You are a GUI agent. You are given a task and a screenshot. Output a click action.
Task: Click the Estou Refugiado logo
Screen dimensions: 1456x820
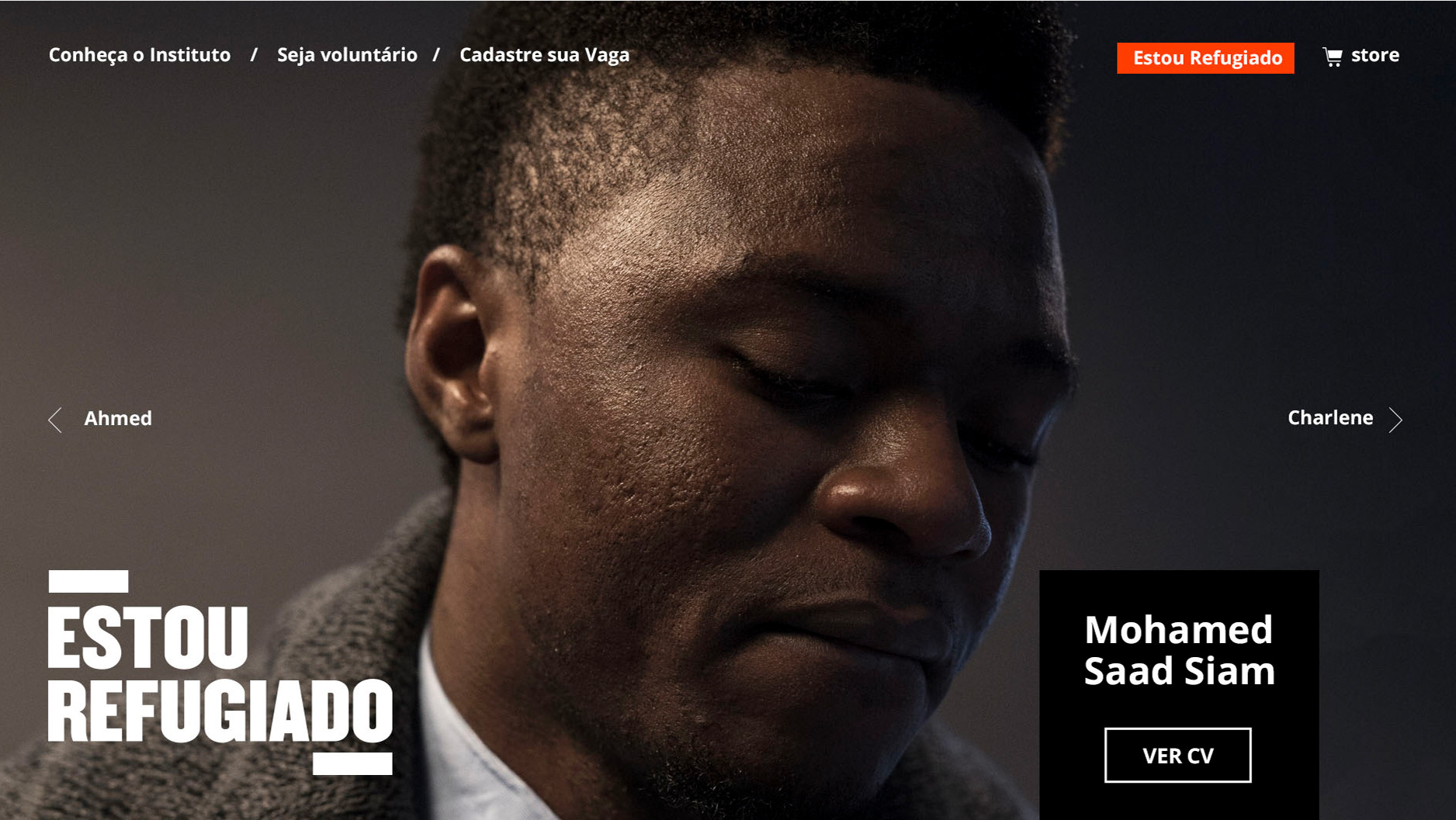(x=220, y=673)
